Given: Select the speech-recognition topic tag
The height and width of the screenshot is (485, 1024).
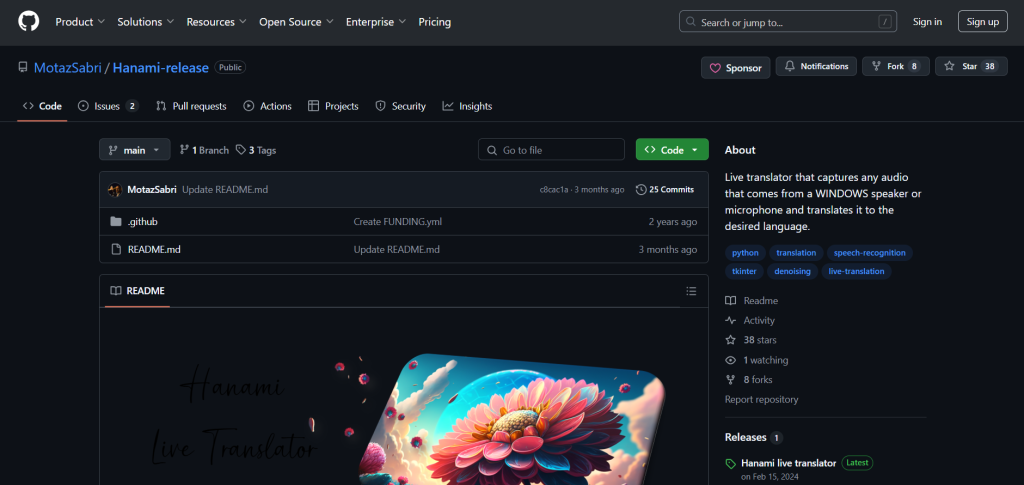Looking at the screenshot, I should [869, 253].
